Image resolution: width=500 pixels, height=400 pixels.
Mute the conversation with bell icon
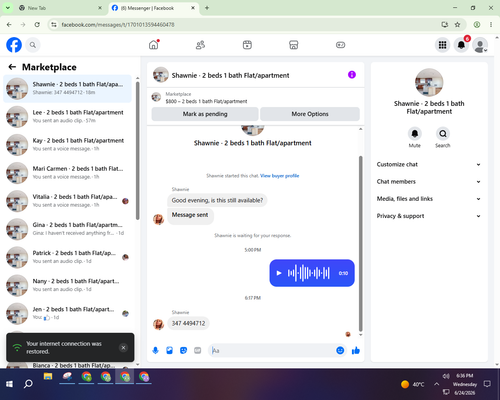(x=414, y=134)
